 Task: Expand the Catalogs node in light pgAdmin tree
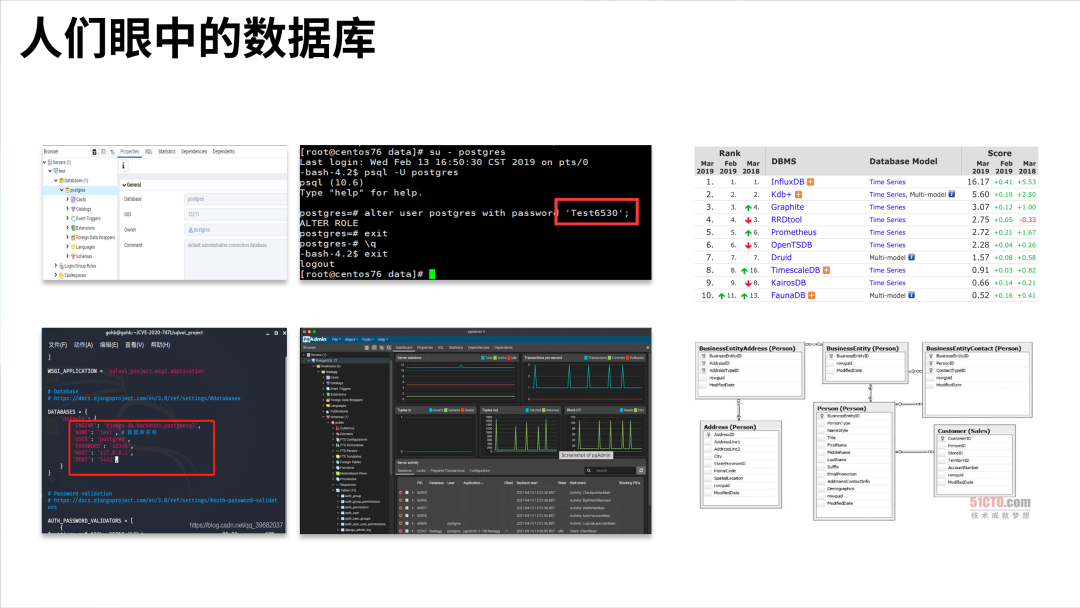[x=68, y=209]
